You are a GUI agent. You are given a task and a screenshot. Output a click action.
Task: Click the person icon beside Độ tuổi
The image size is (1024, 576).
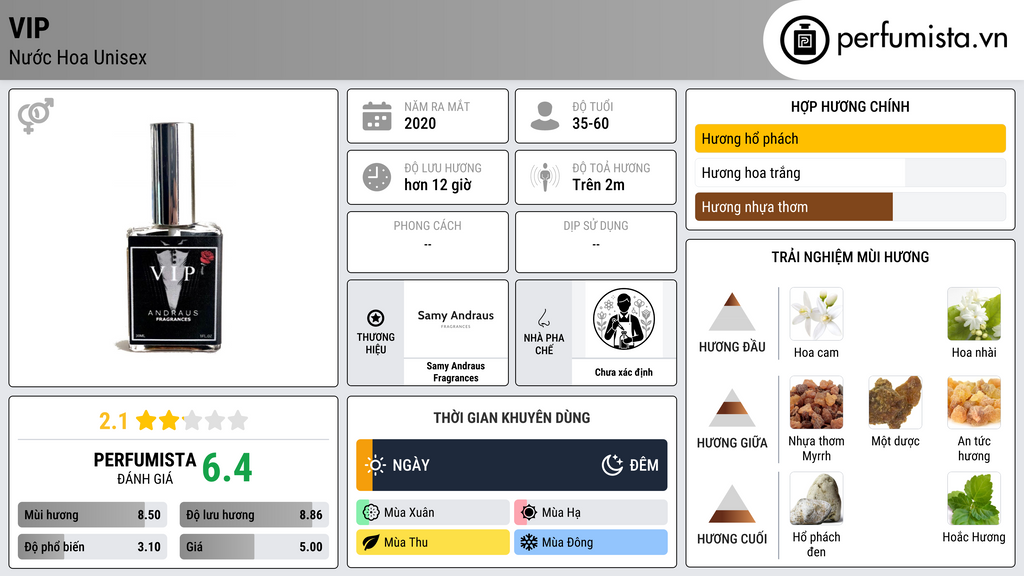[x=545, y=116]
